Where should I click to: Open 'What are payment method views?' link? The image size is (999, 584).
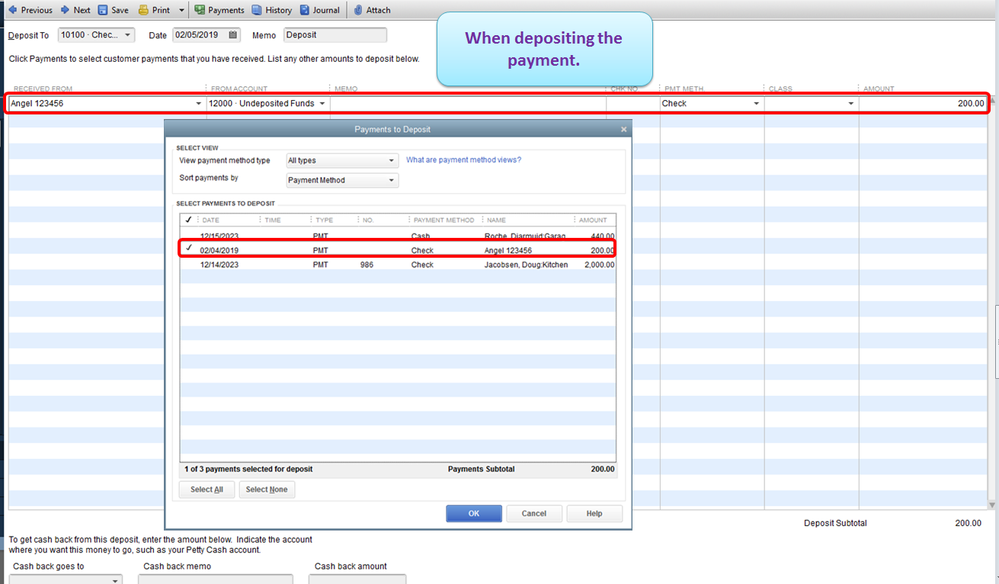click(463, 160)
